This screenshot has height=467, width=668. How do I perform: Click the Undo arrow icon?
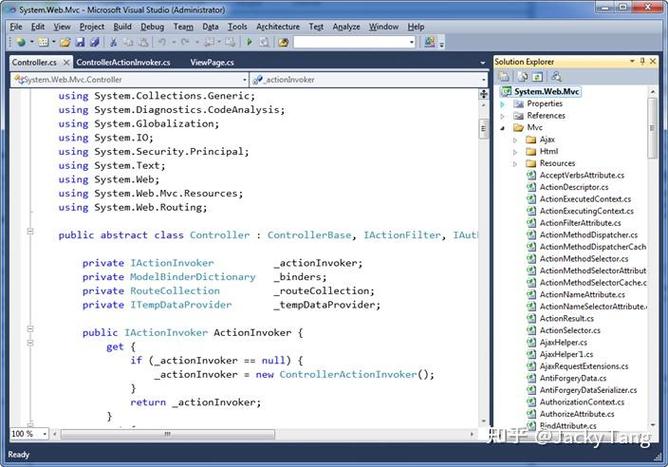[162, 42]
